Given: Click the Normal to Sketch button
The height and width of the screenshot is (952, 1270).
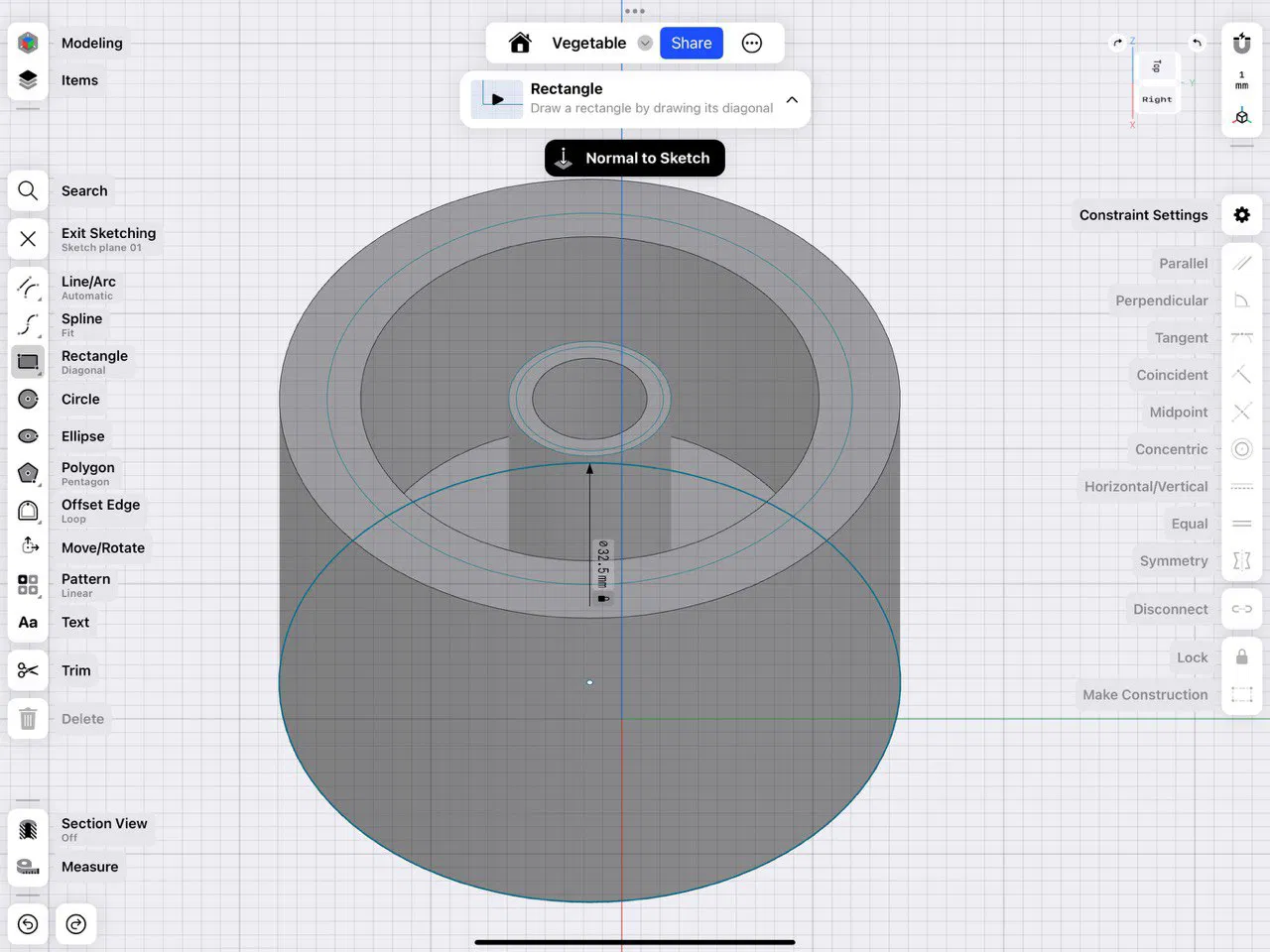Looking at the screenshot, I should 635,158.
